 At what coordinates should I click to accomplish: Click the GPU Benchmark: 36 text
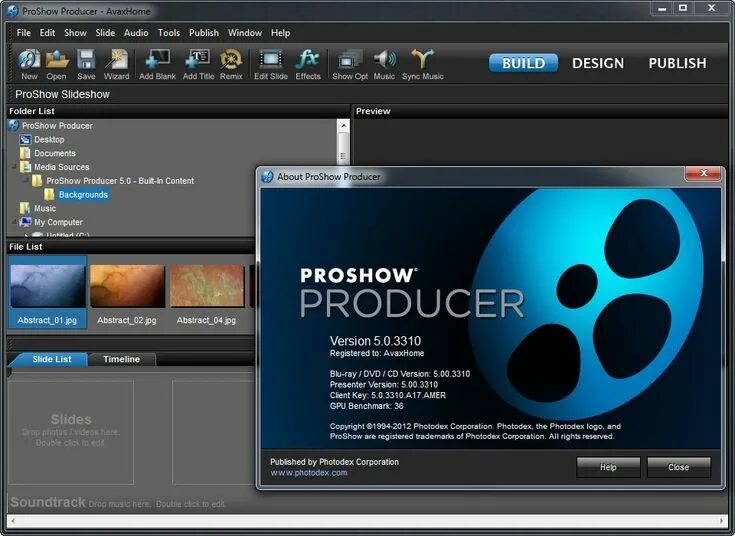pos(366,406)
